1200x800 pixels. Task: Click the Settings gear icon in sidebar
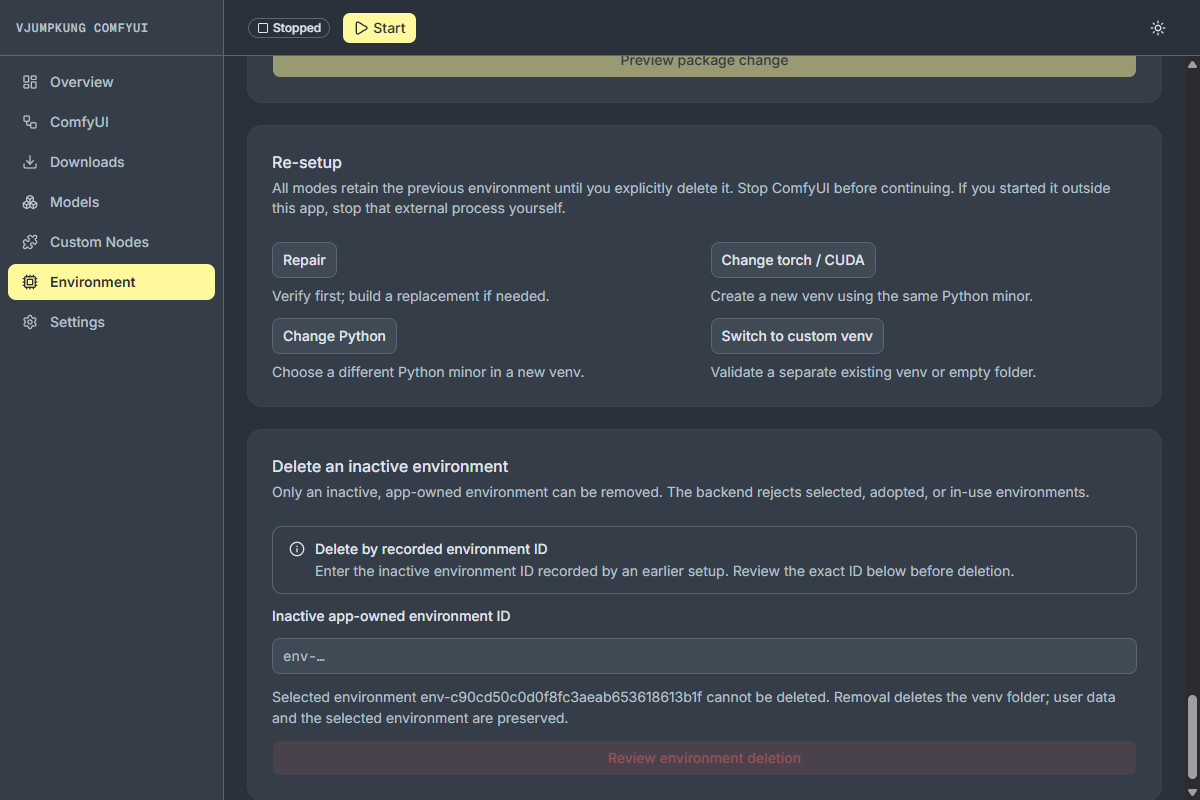point(30,322)
